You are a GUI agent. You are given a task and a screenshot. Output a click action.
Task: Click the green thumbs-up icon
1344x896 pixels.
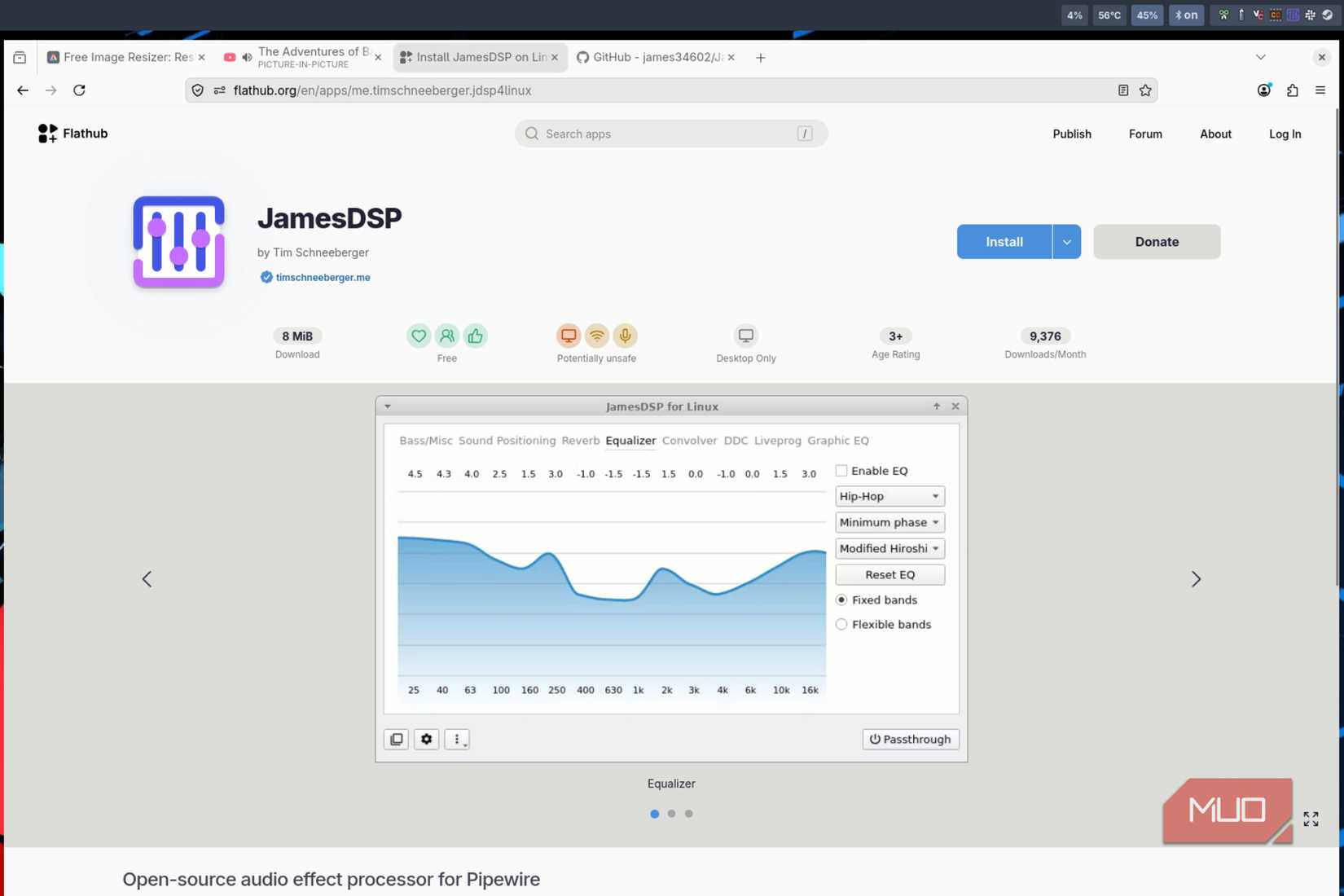pyautogui.click(x=475, y=336)
